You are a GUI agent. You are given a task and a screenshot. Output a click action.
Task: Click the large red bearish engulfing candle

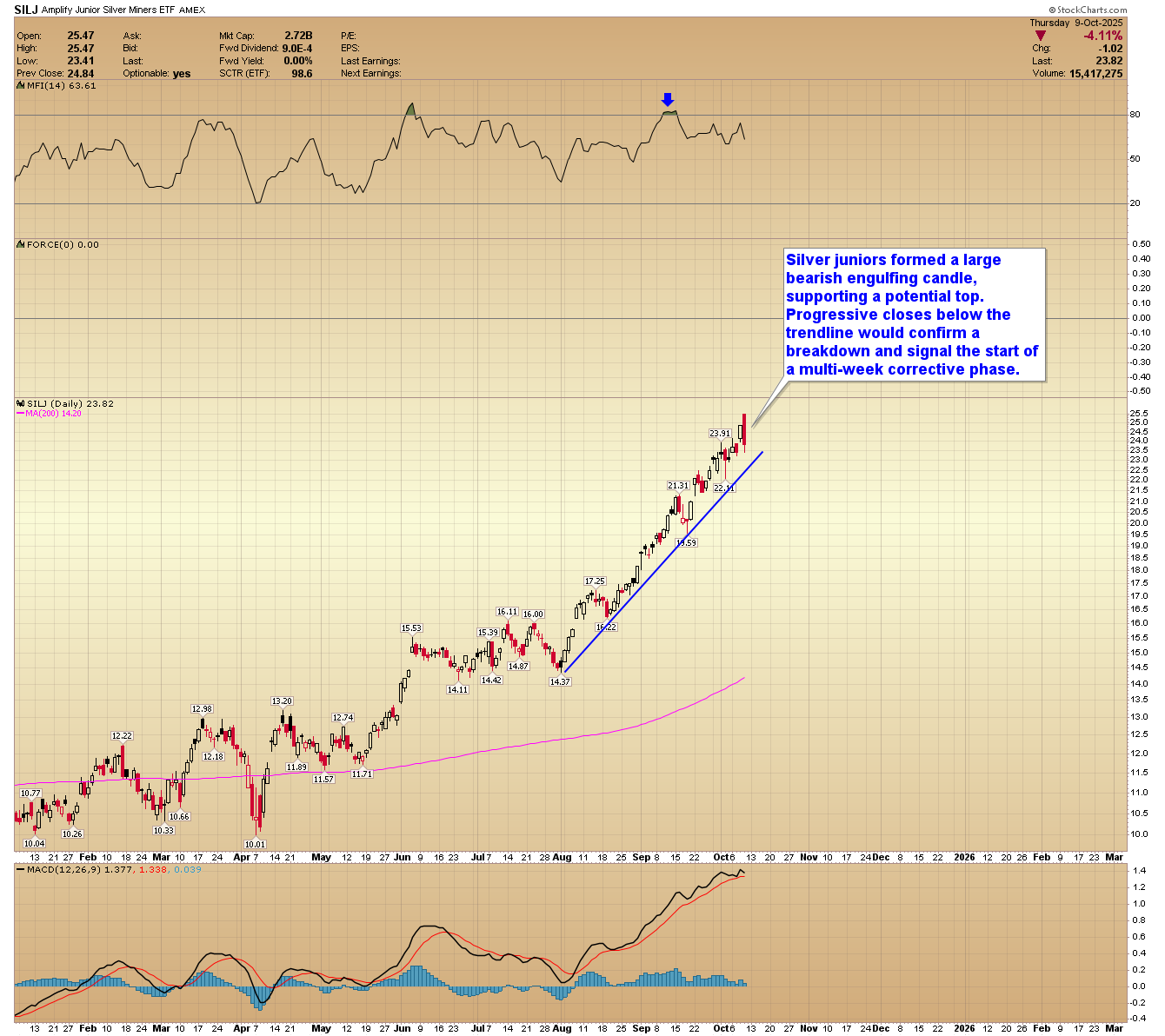[x=744, y=432]
